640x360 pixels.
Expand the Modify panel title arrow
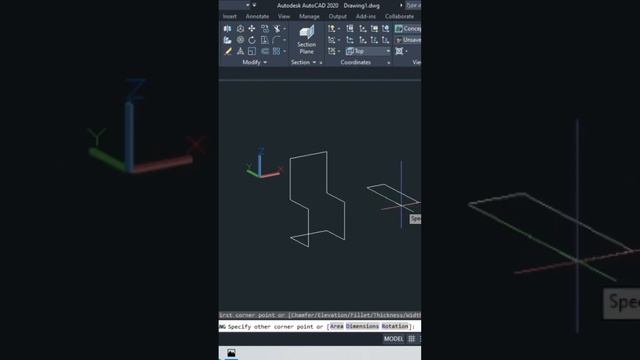click(x=265, y=62)
